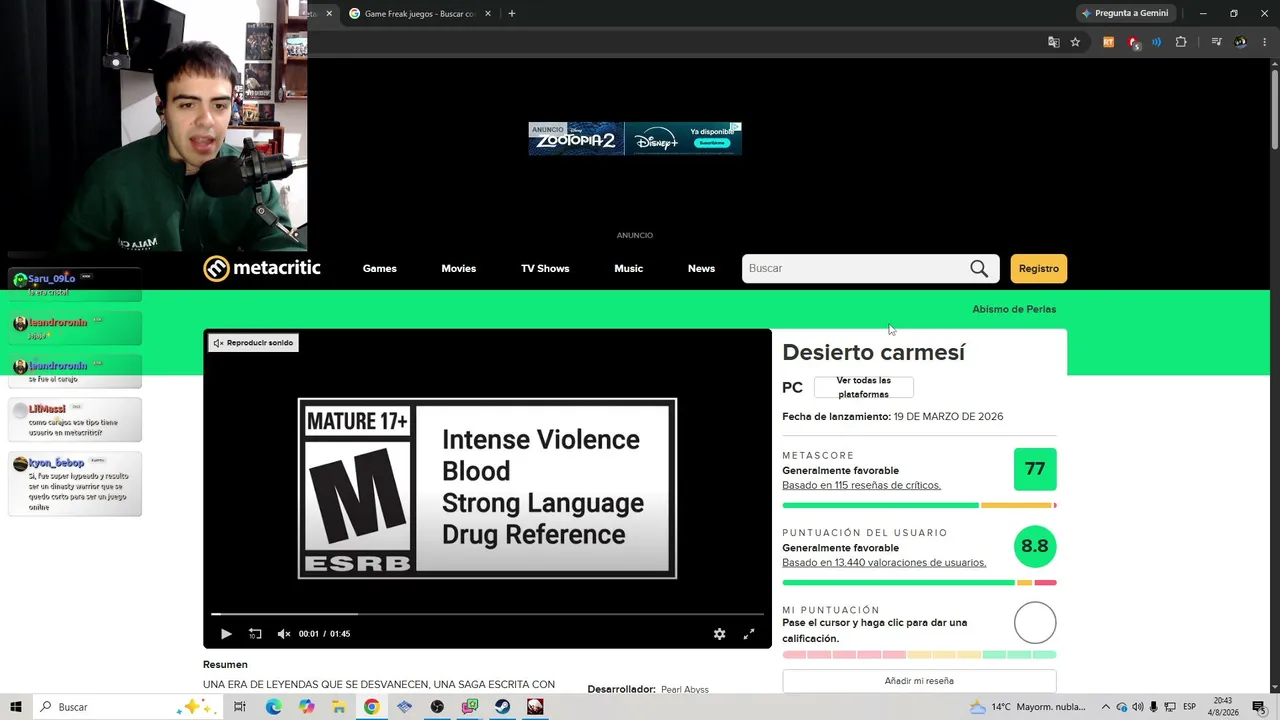This screenshot has height=720, width=1280.
Task: Click the Zootopia 2 Disney+ ad banner
Action: (x=635, y=139)
